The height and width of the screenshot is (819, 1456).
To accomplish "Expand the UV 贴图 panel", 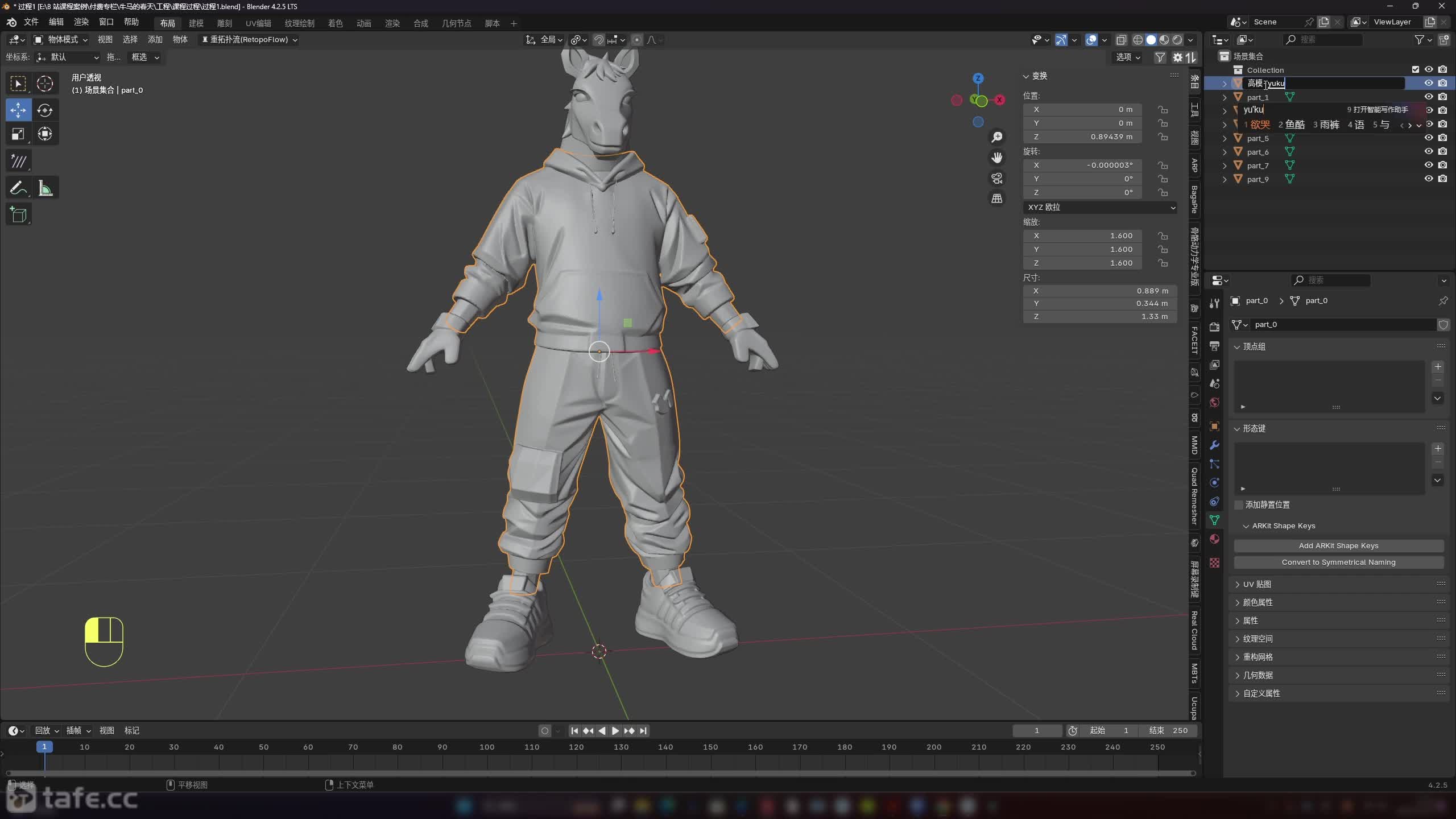I will [x=1257, y=584].
